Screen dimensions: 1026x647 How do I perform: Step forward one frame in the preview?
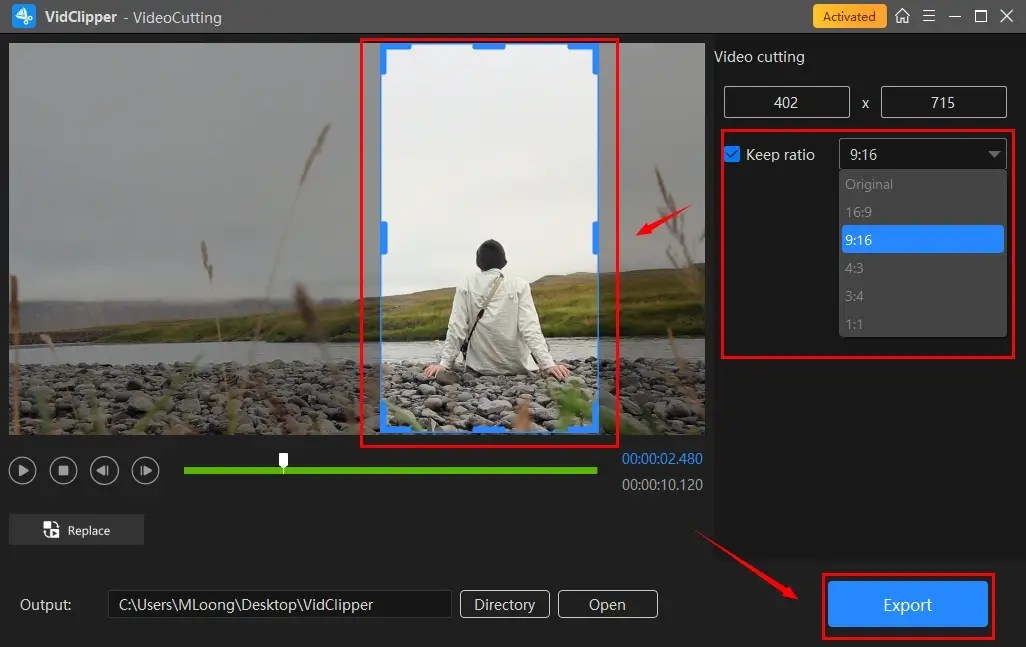tap(145, 470)
